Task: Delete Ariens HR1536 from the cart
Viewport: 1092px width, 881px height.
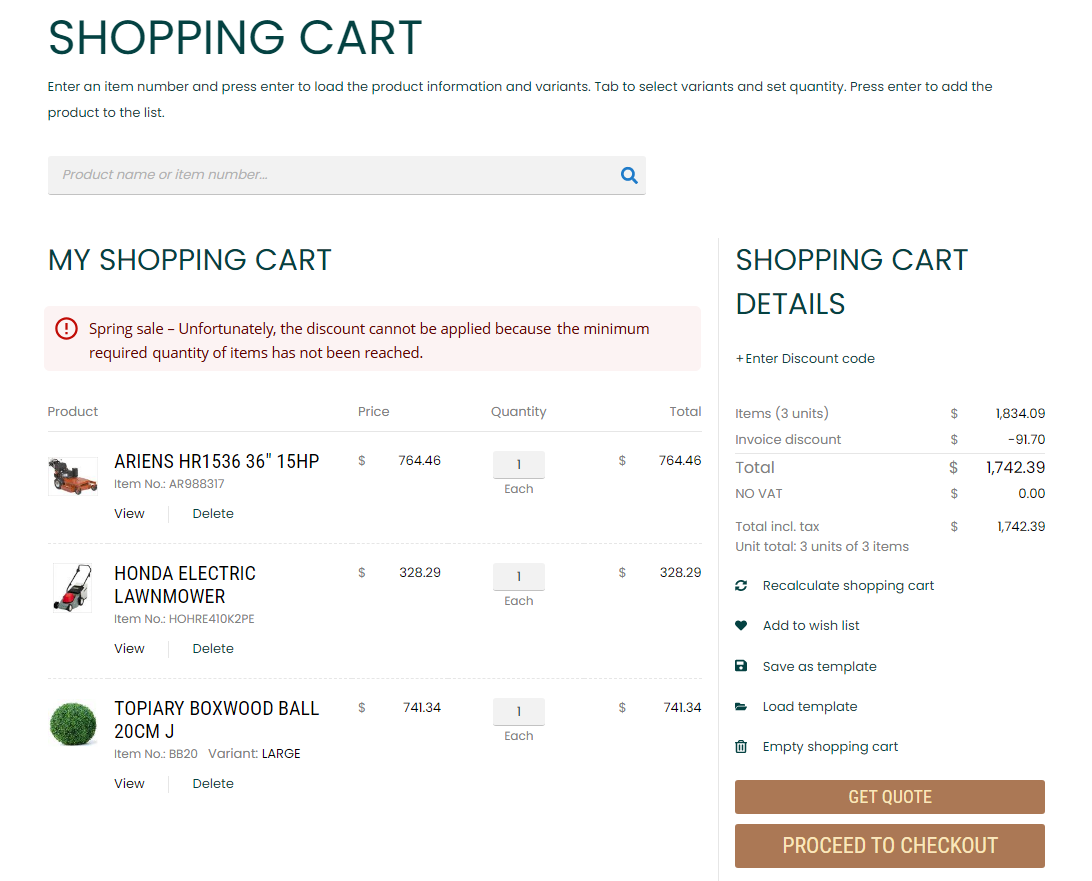Action: pos(213,513)
